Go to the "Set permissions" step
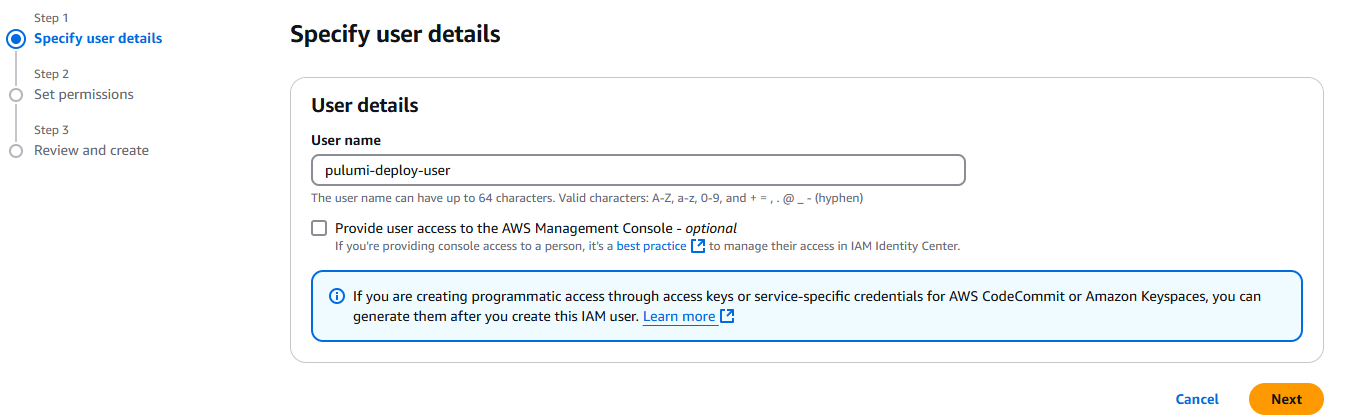The height and width of the screenshot is (418, 1348). pyautogui.click(x=84, y=94)
